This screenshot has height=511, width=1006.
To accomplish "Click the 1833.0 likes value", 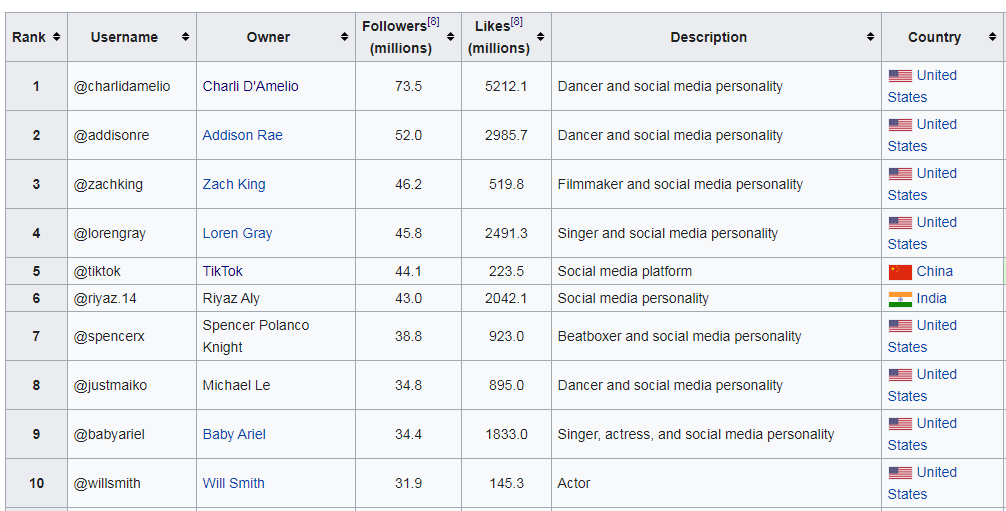I will 506,434.
